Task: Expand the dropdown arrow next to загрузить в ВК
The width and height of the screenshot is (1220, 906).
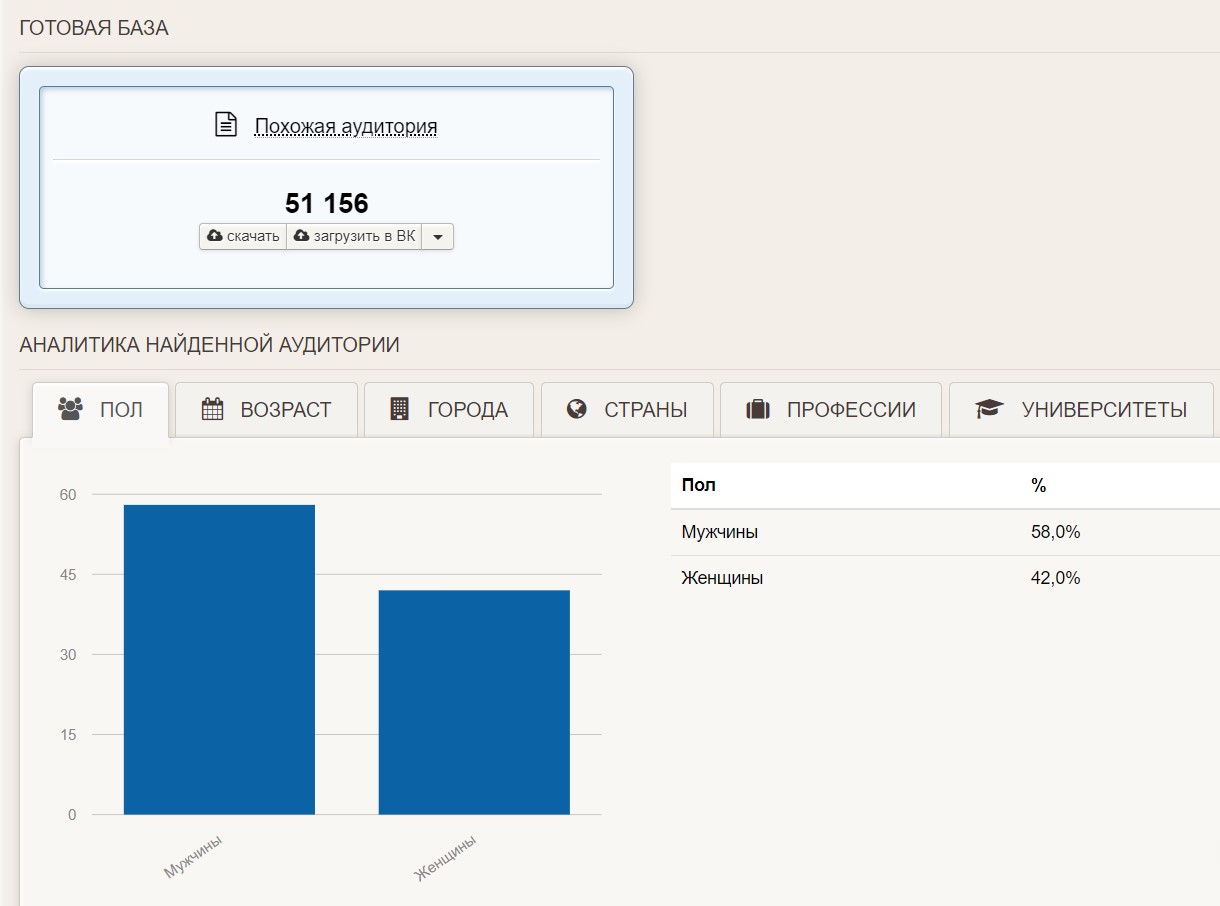Action: point(438,237)
